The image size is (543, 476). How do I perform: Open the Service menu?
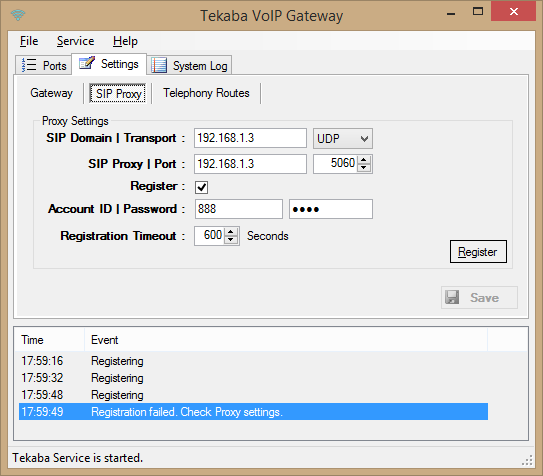click(75, 41)
